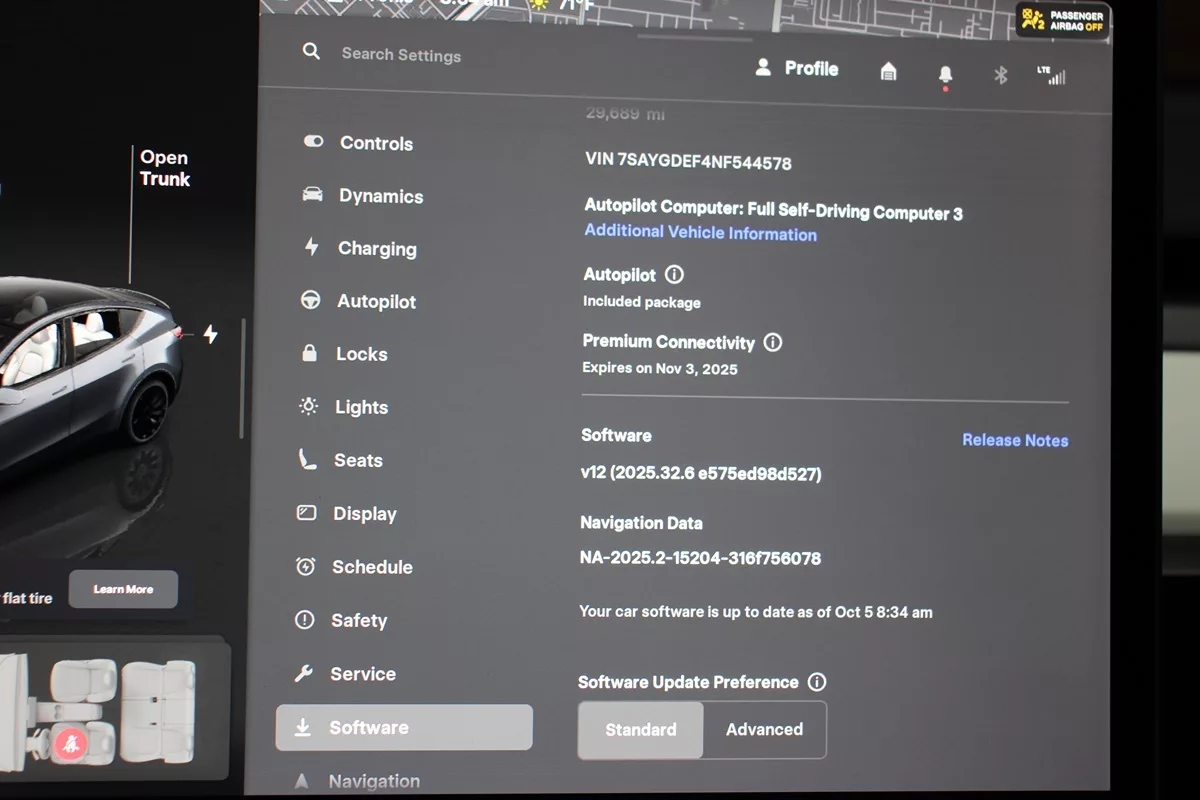Show Software Update Preference info icon
This screenshot has height=800, width=1200.
(817, 682)
